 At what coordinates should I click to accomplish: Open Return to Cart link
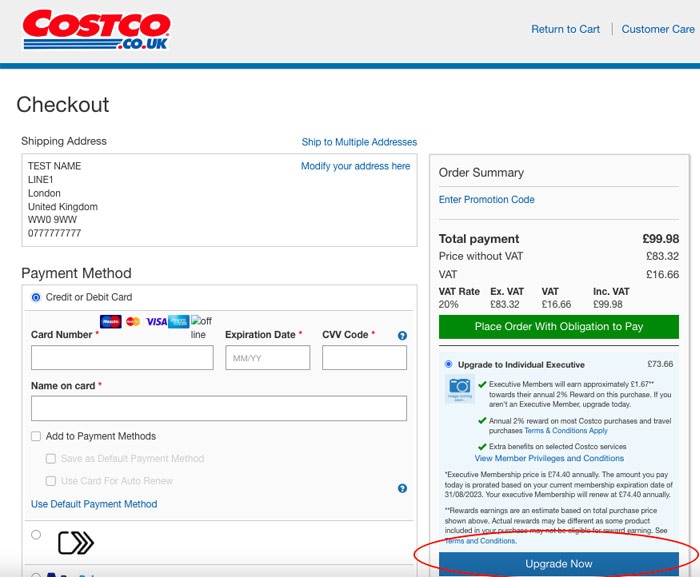(x=565, y=29)
